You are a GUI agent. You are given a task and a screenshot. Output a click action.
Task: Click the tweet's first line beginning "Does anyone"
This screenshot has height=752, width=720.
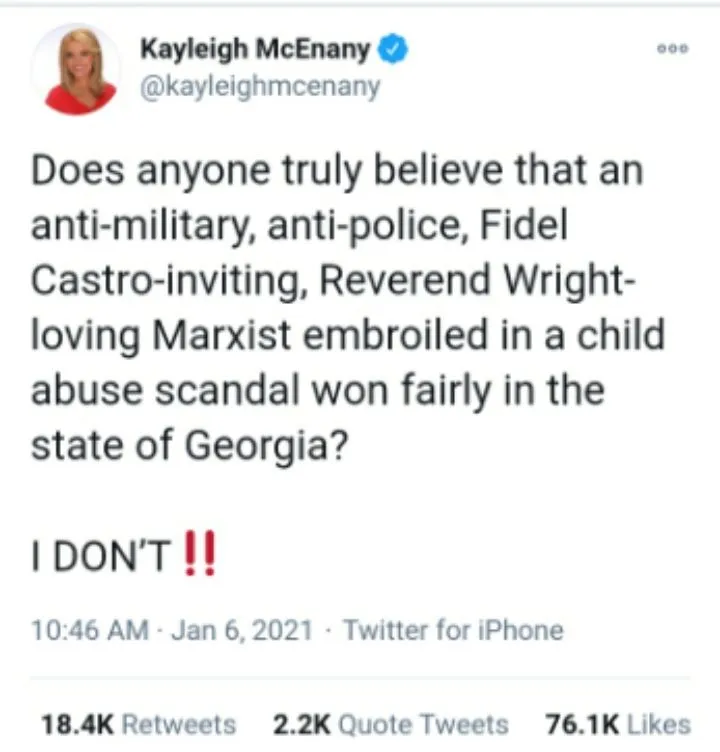coord(337,172)
